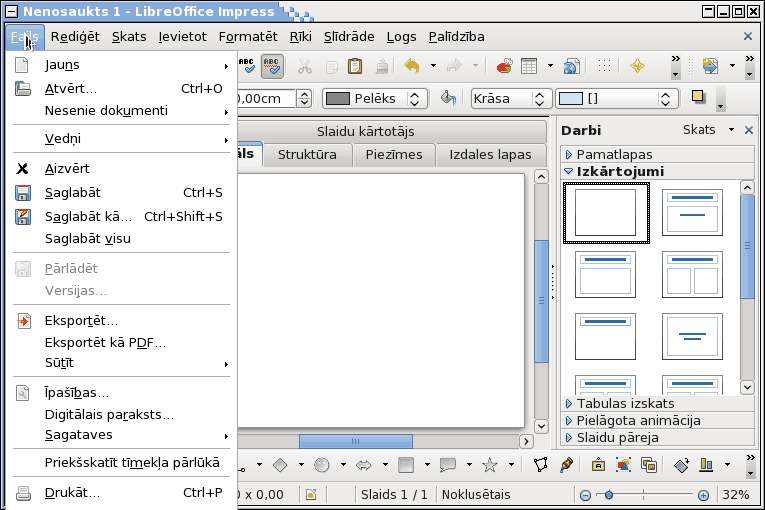Open the Slīdrāde menu
This screenshot has height=510, width=765.
point(349,37)
